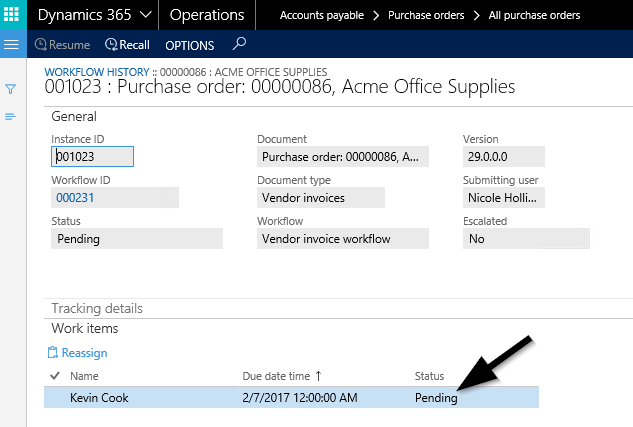Click the Instance ID input field
The width and height of the screenshot is (633, 427).
click(92, 157)
